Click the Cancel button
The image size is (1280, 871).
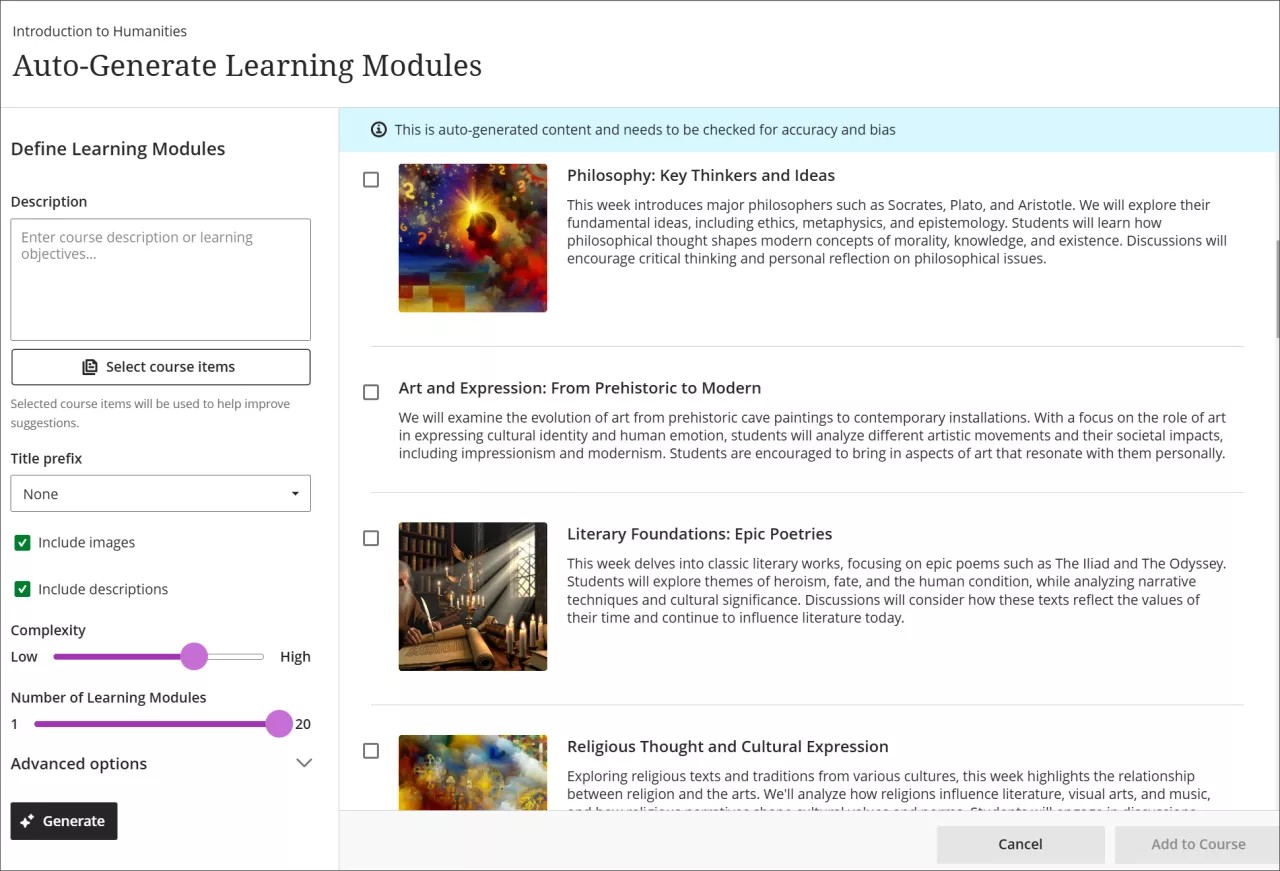tap(1020, 844)
